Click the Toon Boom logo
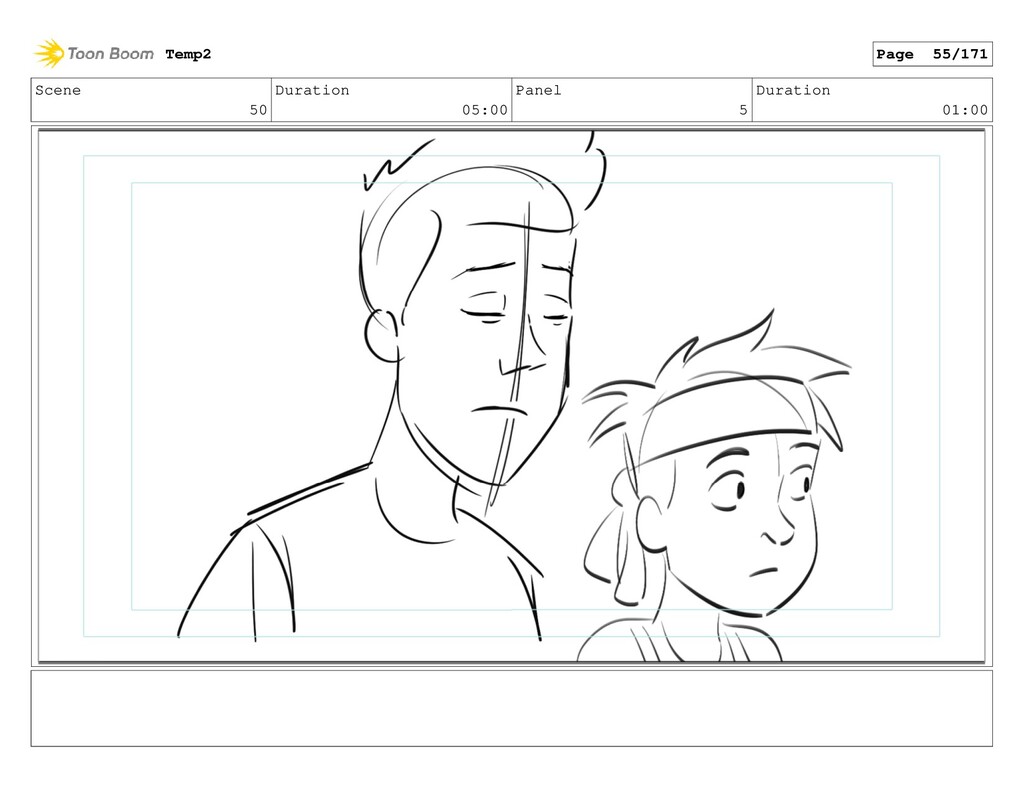This screenshot has height=793, width=1024. (94, 54)
